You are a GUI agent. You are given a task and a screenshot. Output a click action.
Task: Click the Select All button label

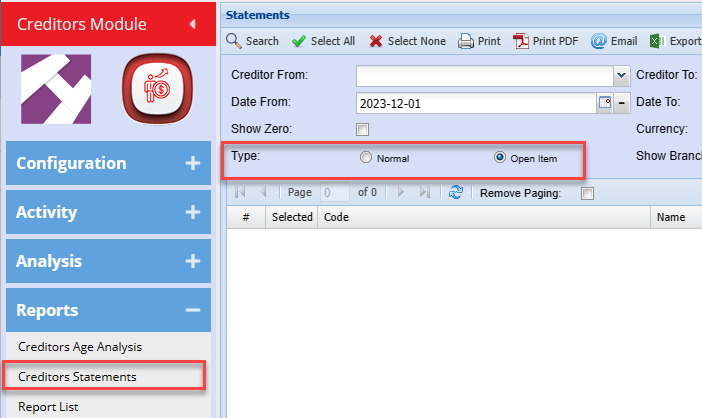(x=333, y=41)
